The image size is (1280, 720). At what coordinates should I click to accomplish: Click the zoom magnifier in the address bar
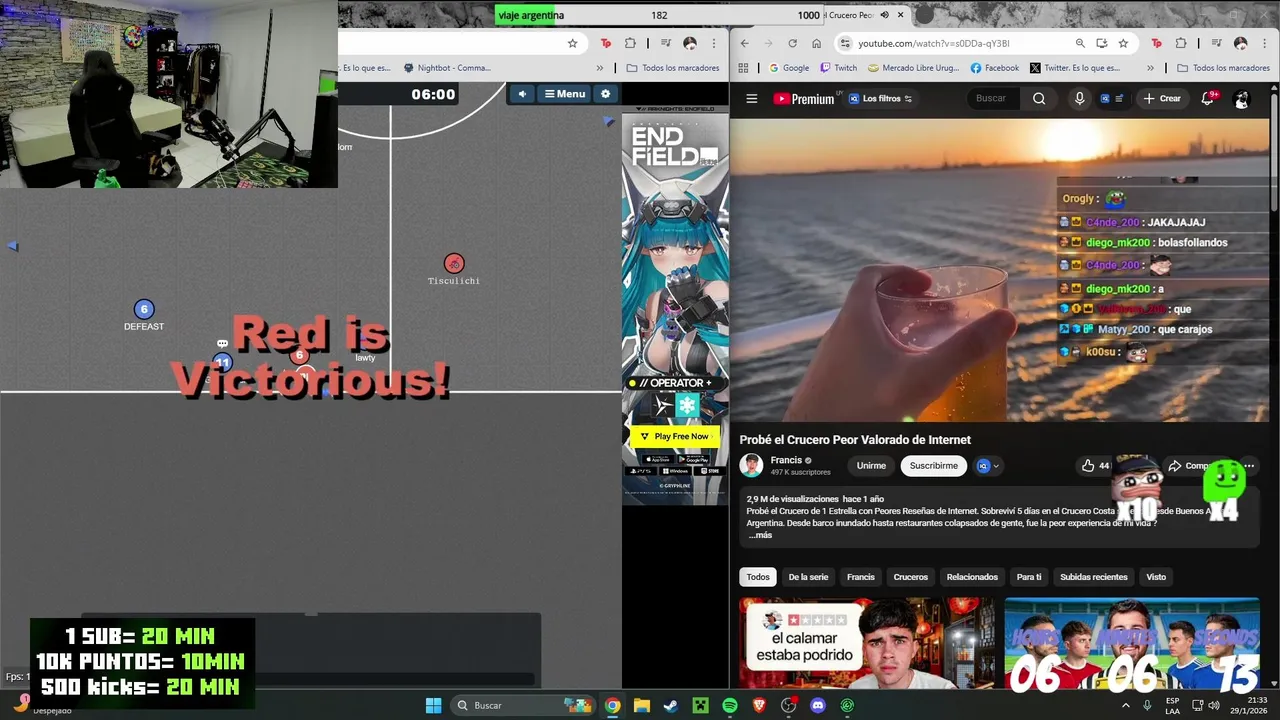(x=1080, y=43)
